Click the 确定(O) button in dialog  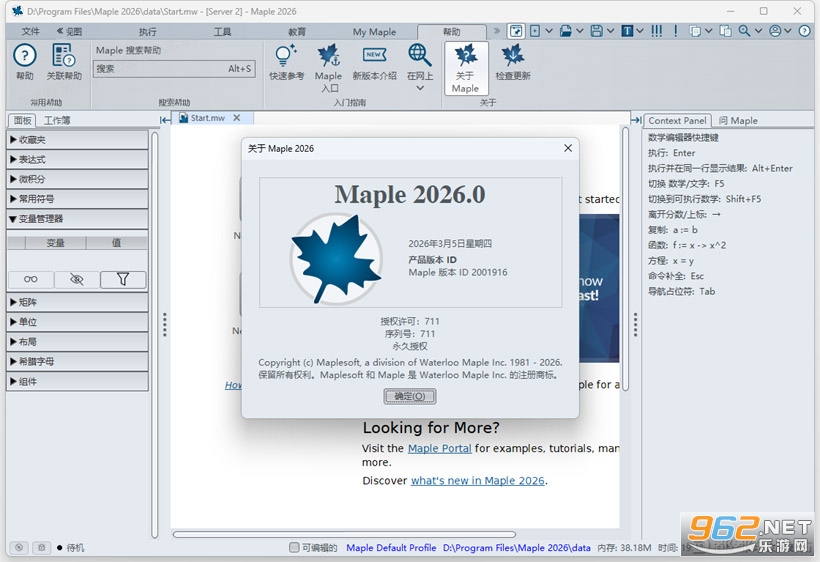point(410,396)
